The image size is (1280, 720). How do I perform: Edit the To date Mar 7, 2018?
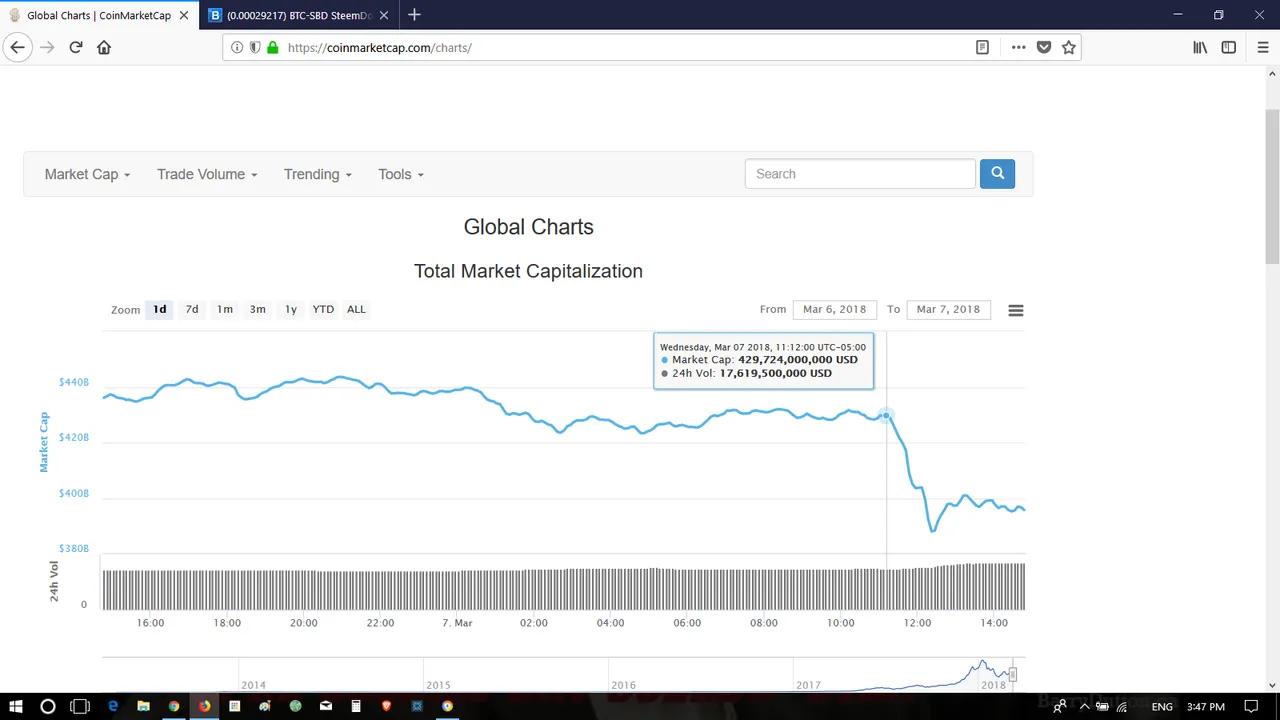click(x=948, y=309)
